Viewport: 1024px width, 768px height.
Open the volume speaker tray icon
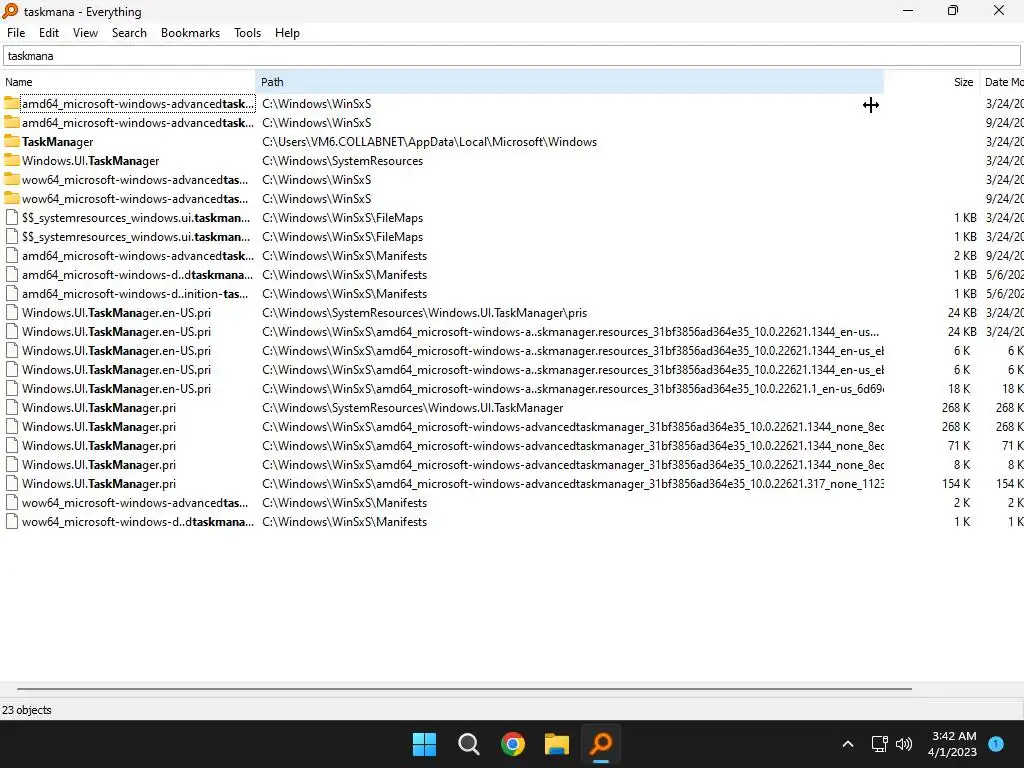(x=904, y=744)
